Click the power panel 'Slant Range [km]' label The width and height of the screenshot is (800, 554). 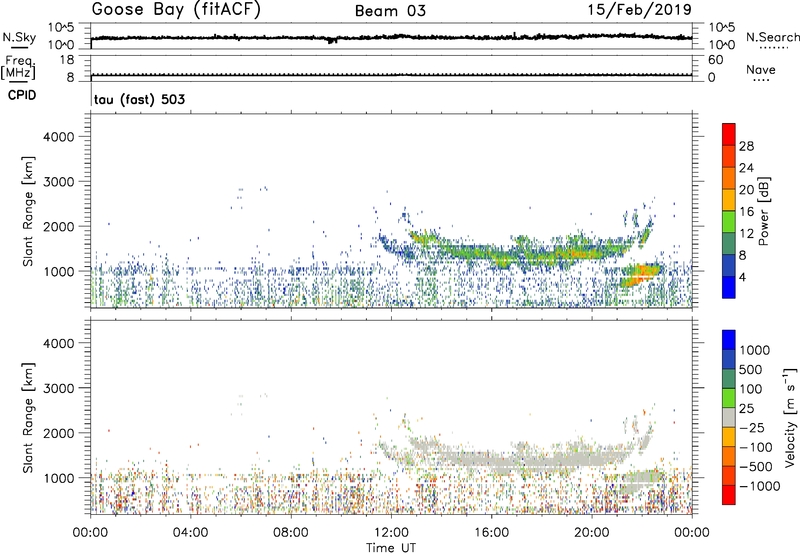pos(28,211)
